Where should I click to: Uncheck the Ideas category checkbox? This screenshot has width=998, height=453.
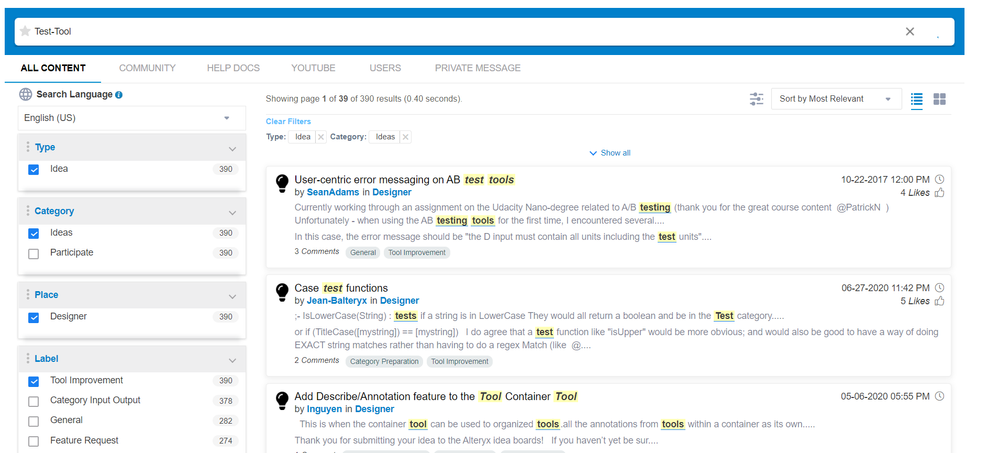pyautogui.click(x=34, y=233)
